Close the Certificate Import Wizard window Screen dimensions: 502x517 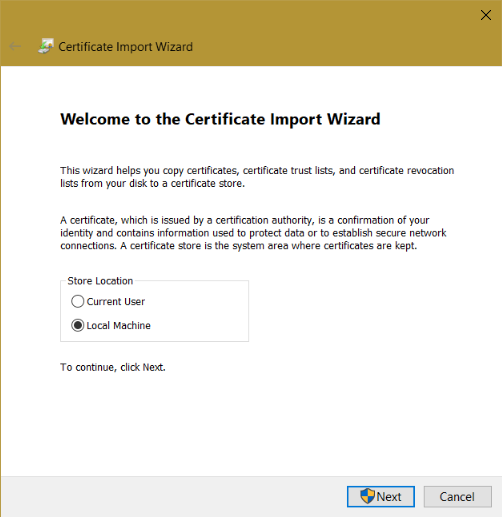click(486, 15)
